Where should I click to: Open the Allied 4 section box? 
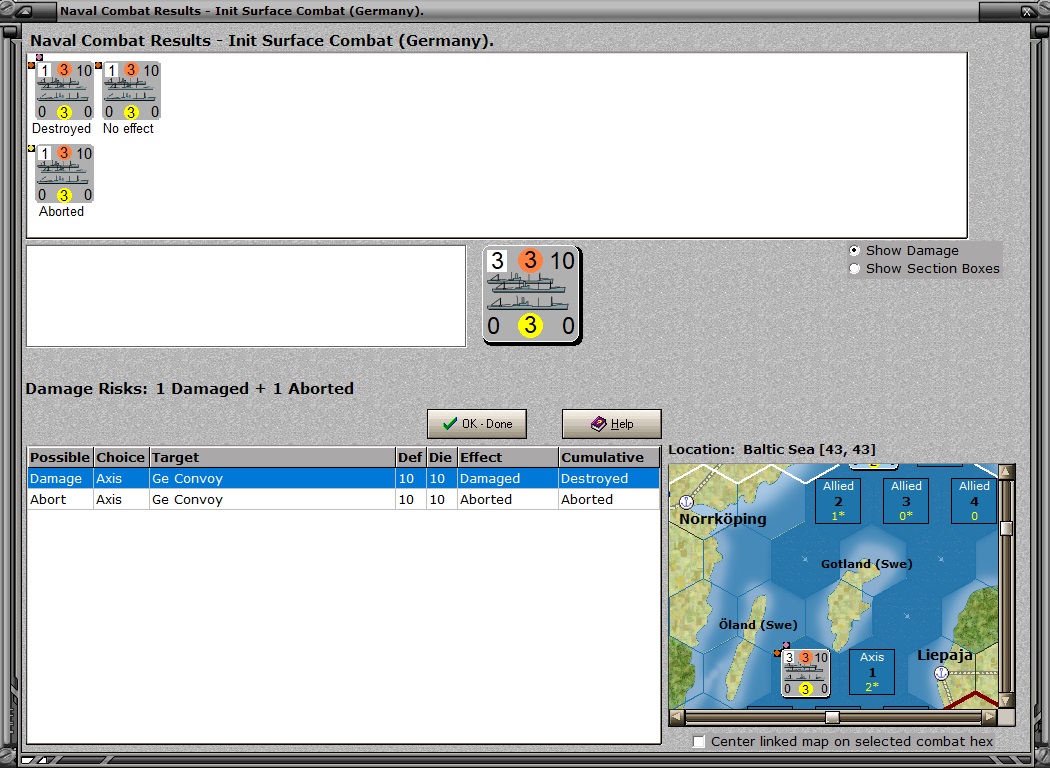click(974, 500)
